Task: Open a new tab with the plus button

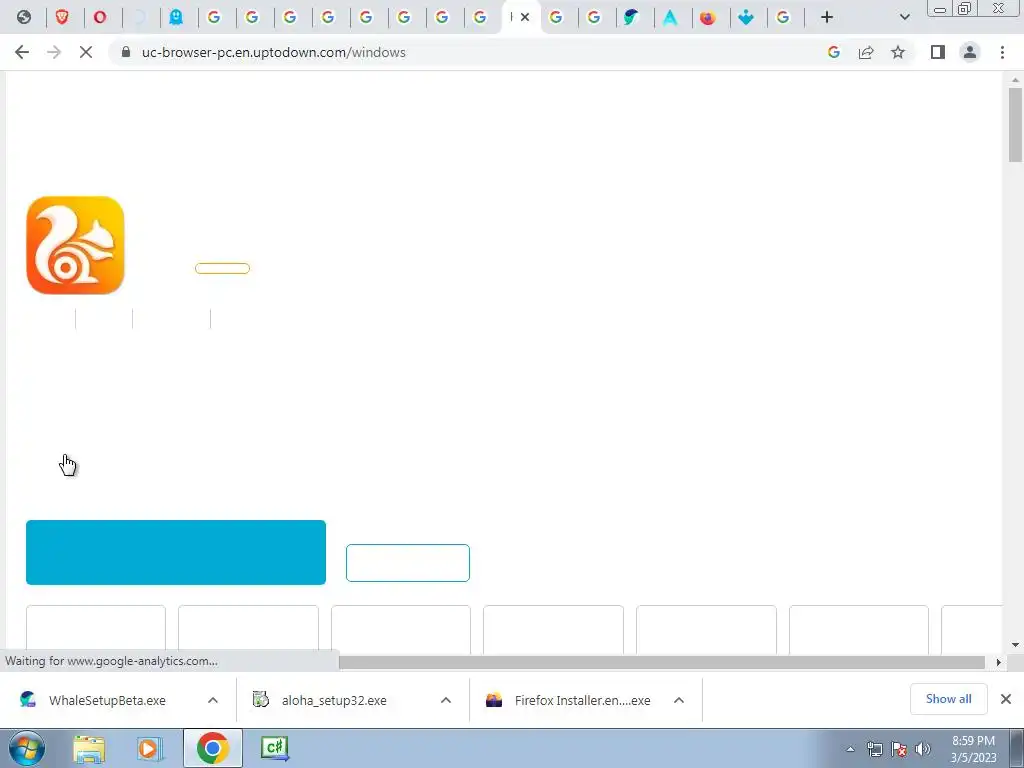Action: click(x=827, y=18)
